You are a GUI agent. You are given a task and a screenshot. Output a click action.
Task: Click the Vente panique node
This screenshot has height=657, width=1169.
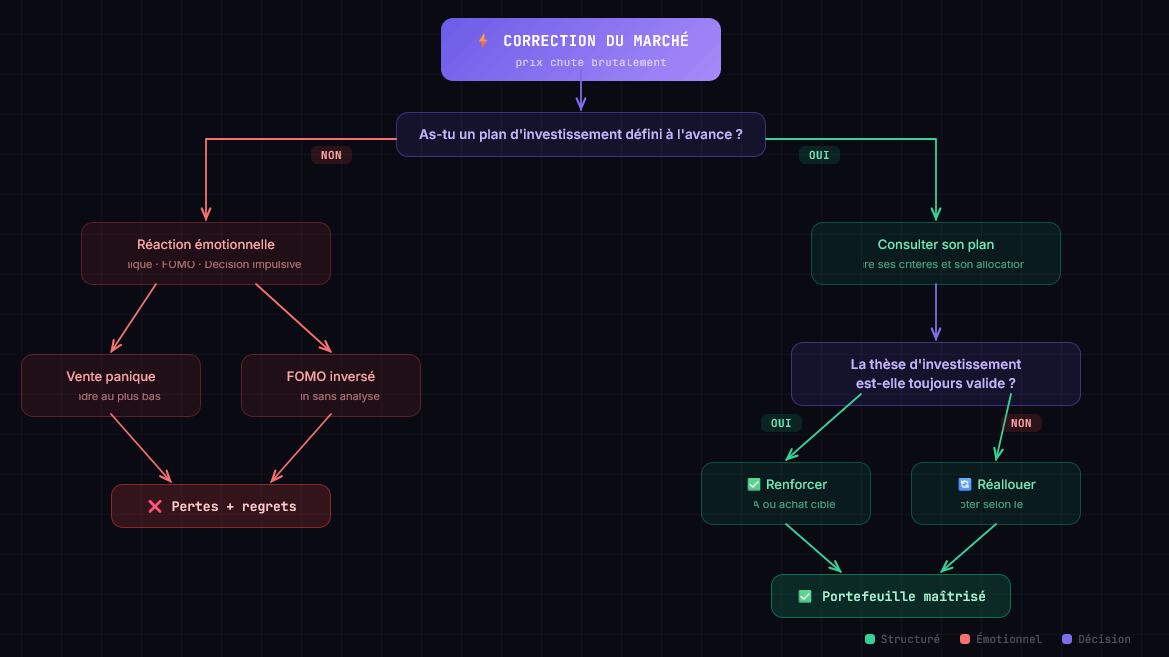(111, 385)
